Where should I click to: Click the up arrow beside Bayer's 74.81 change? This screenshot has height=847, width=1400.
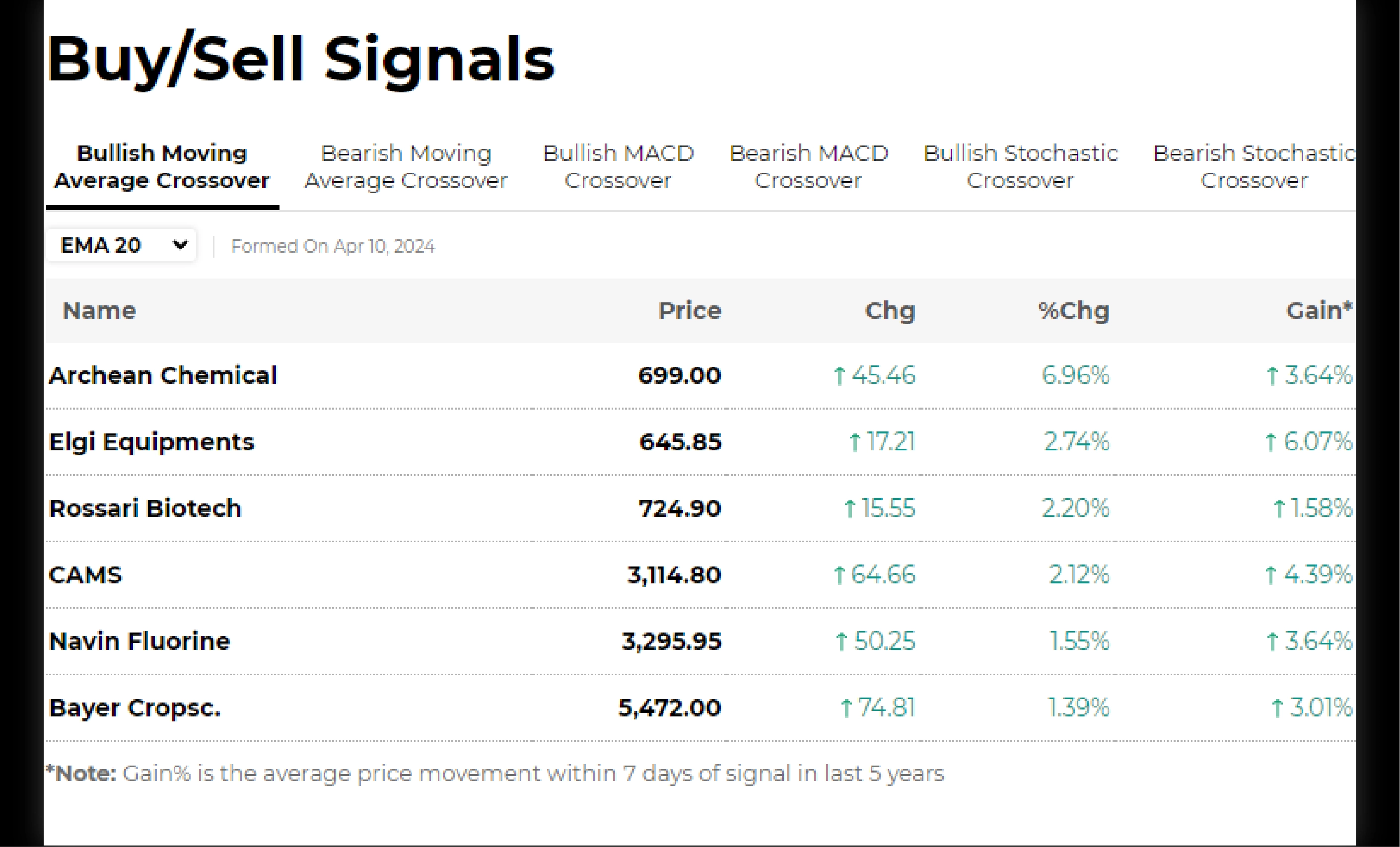tap(846, 708)
